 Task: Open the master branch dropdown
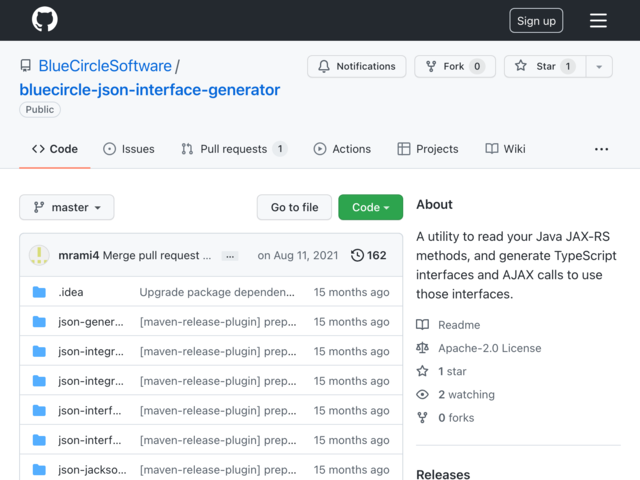point(67,207)
